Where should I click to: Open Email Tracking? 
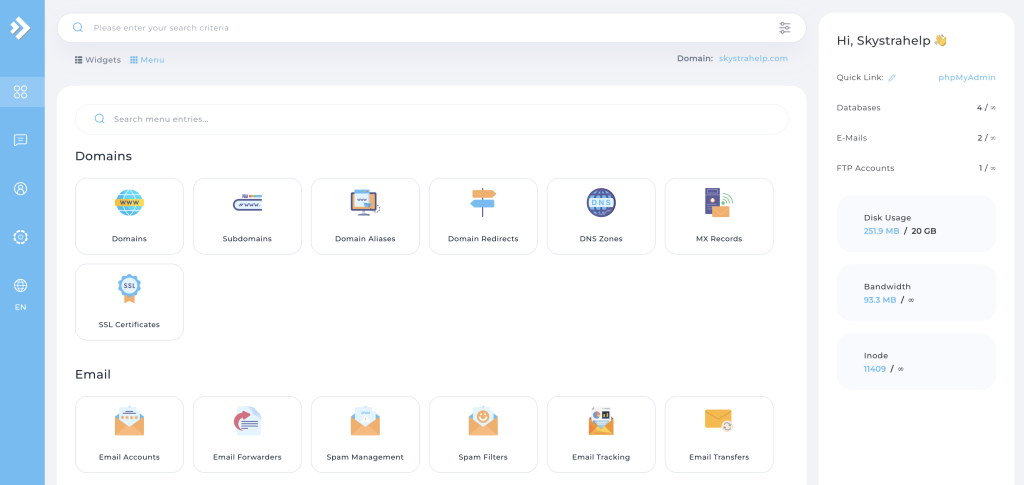(601, 434)
